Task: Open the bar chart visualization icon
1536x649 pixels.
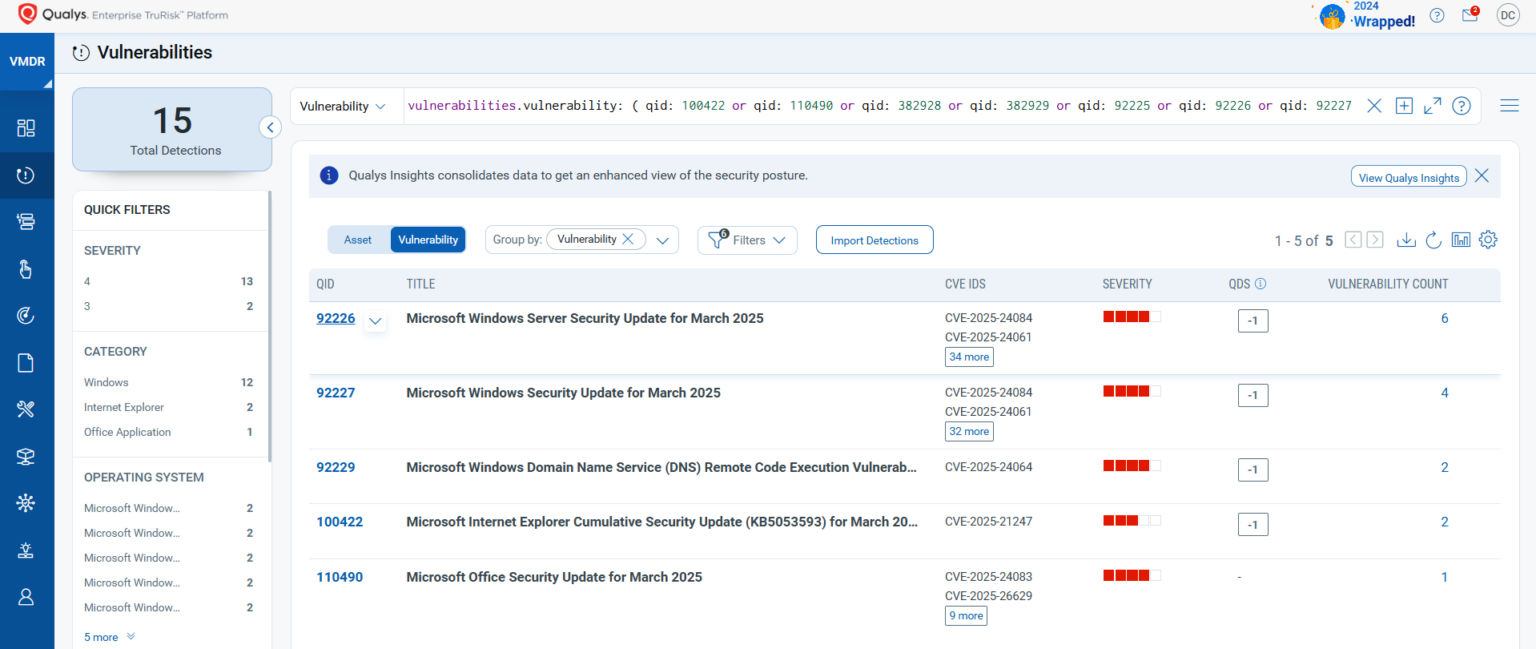Action: tap(1461, 240)
